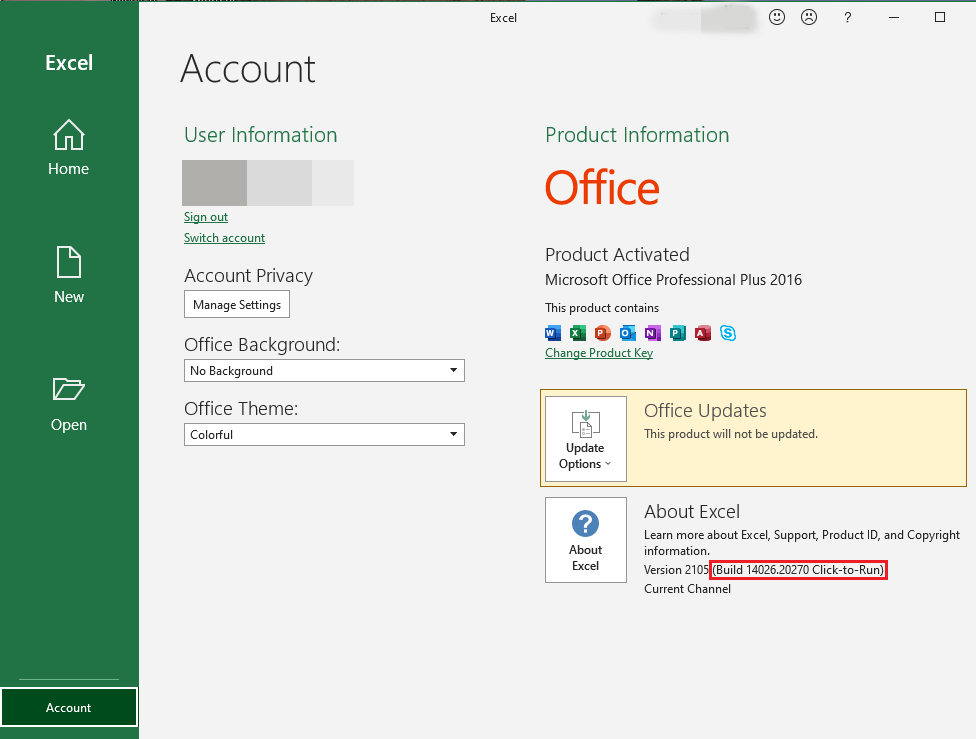Open the Home page in the sidebar
The image size is (976, 739).
68,147
